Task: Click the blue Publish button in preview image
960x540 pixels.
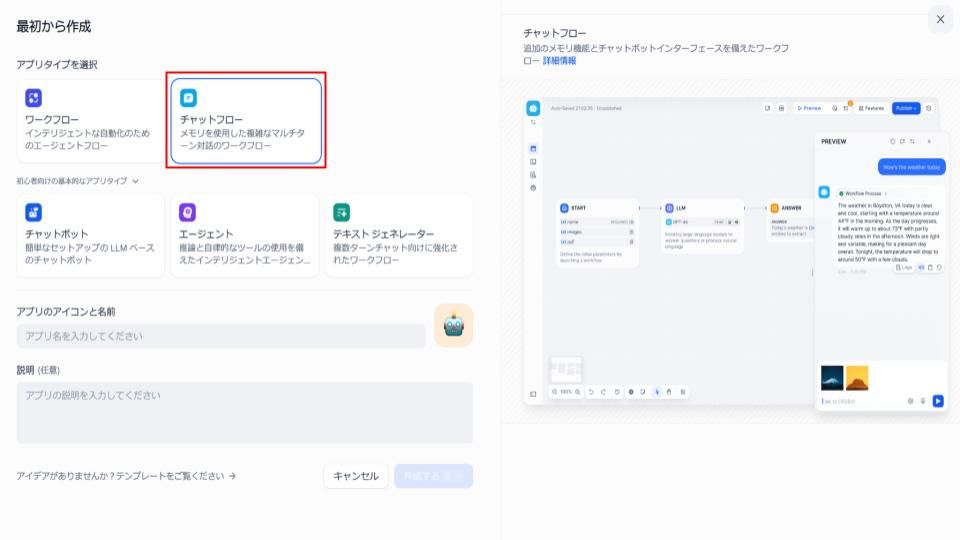Action: pyautogui.click(x=906, y=108)
